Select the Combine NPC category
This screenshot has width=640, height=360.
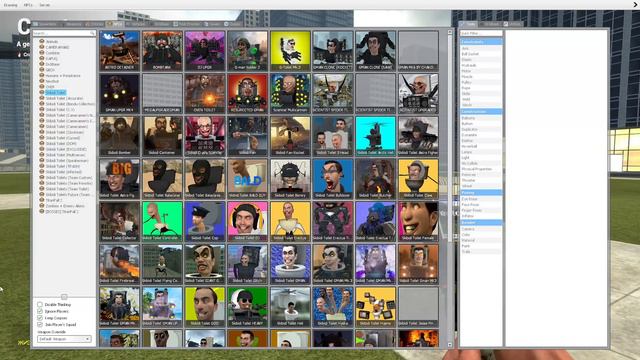[x=53, y=53]
